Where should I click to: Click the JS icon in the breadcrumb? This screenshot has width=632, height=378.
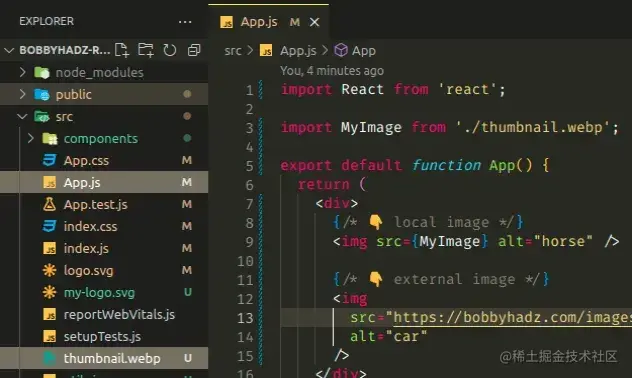(x=266, y=51)
